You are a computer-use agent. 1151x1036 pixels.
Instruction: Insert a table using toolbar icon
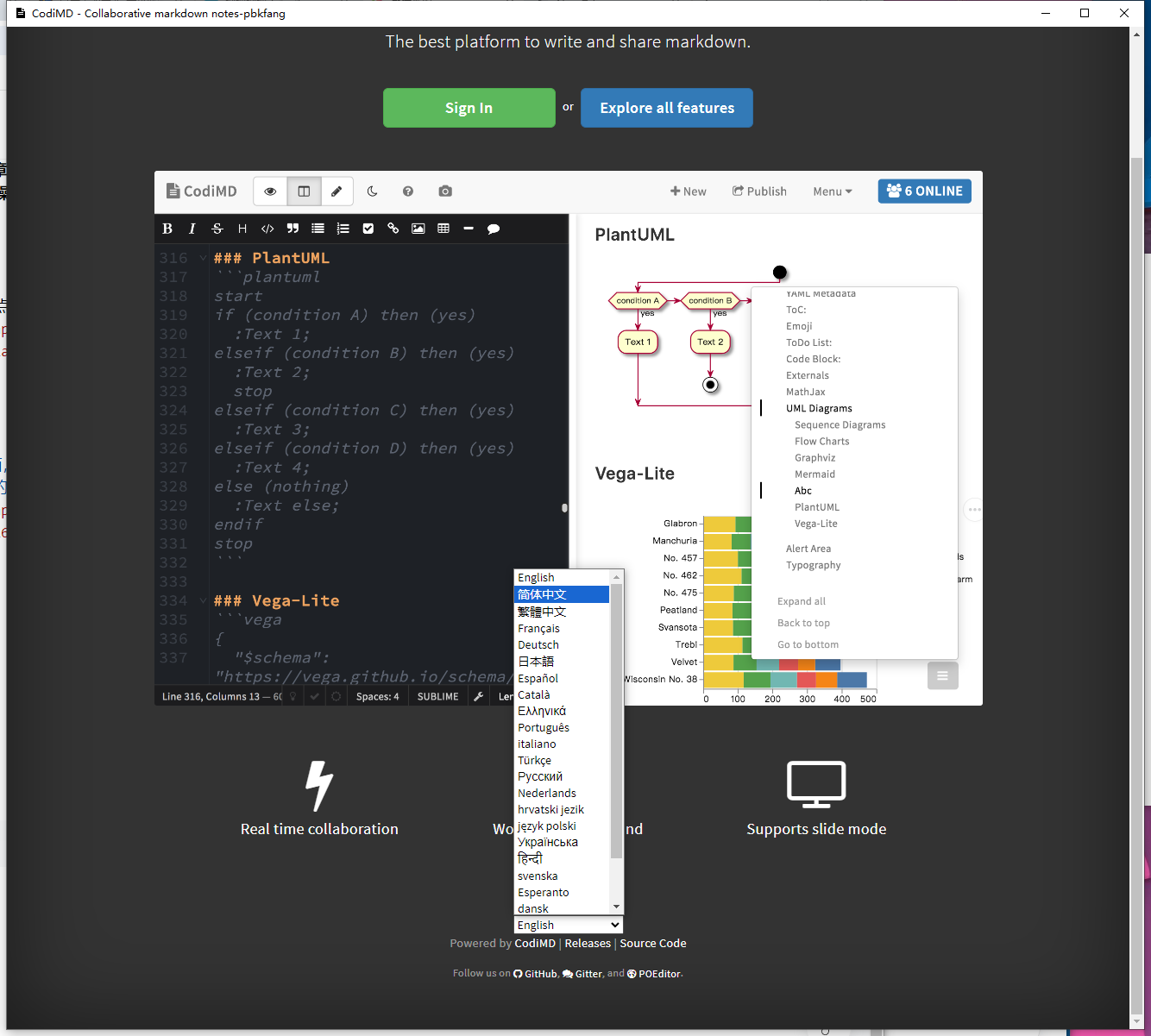(443, 229)
